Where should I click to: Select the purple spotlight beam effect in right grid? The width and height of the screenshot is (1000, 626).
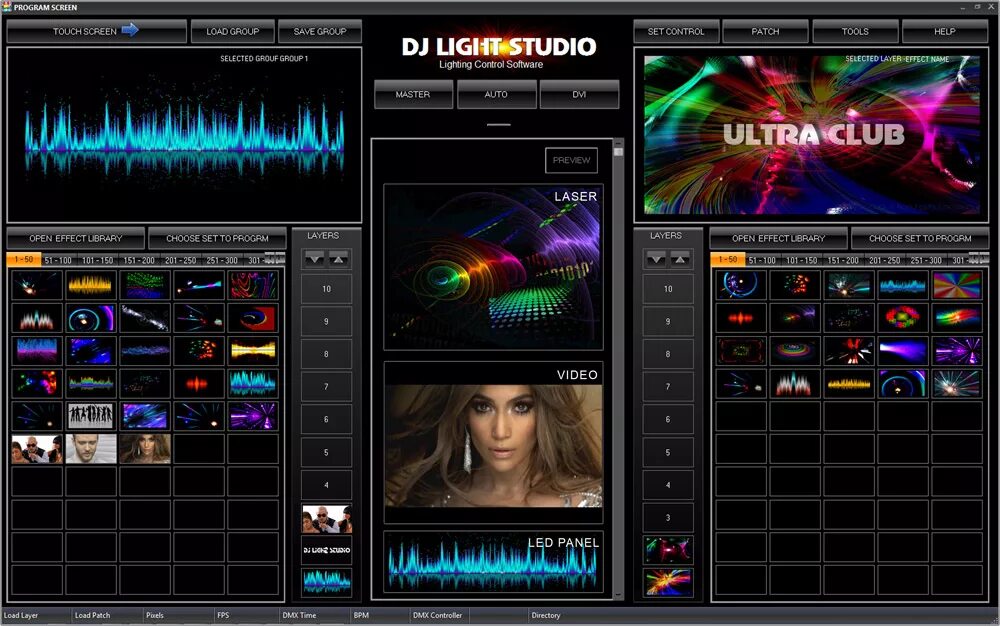coord(902,351)
